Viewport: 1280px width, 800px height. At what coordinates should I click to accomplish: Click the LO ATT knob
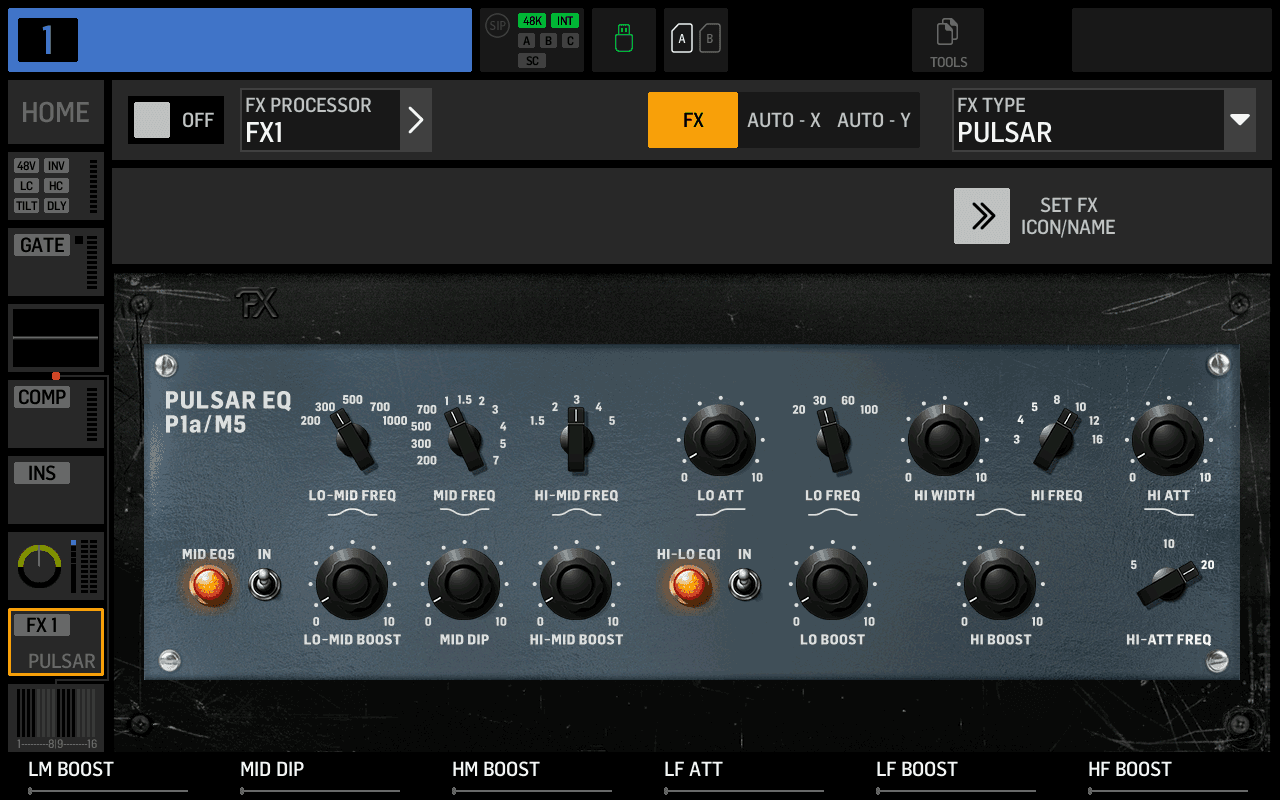[x=720, y=440]
